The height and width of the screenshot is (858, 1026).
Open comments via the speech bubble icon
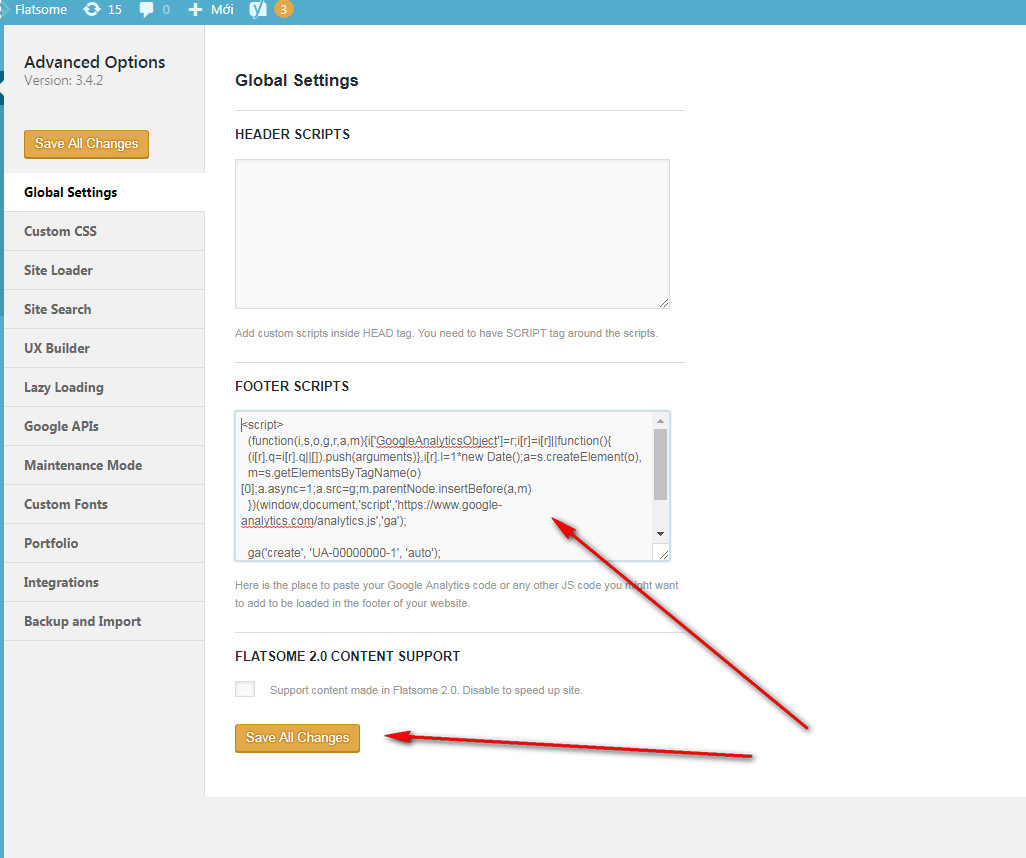(146, 11)
